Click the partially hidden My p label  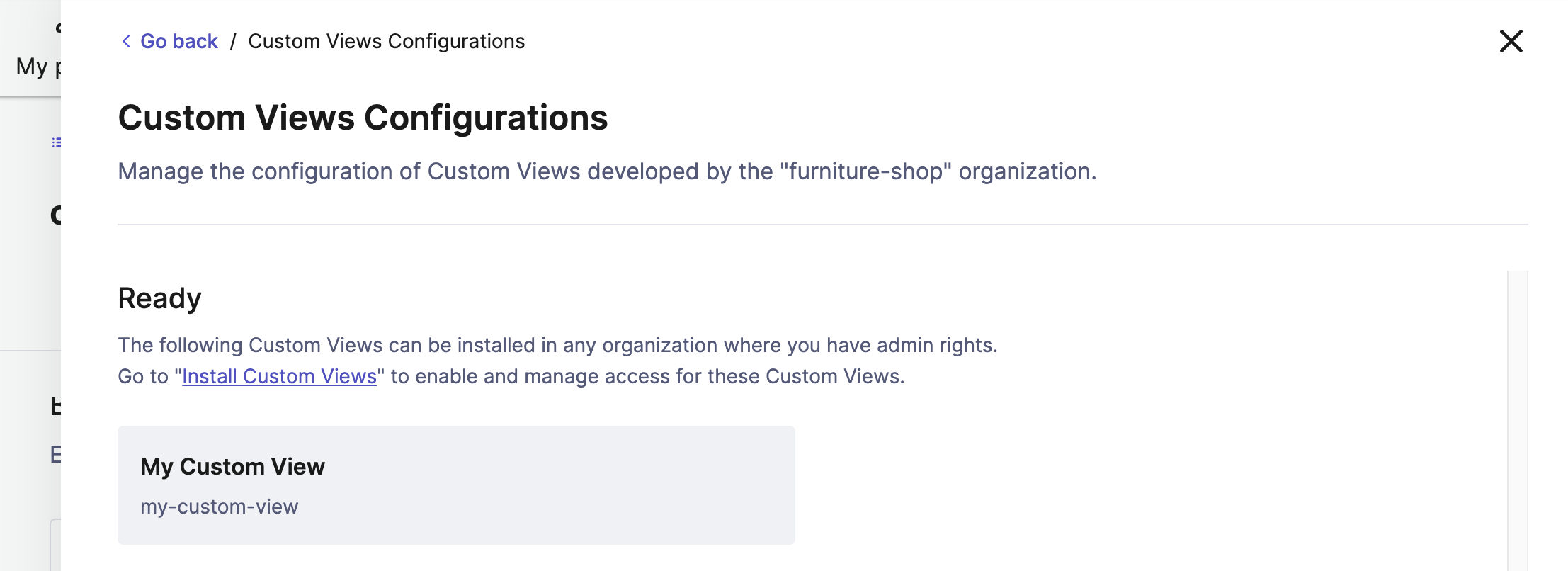pos(38,67)
